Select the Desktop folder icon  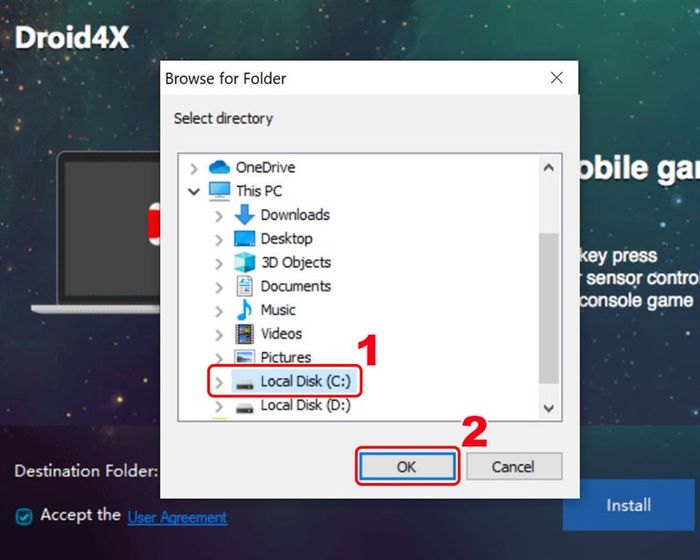(245, 238)
